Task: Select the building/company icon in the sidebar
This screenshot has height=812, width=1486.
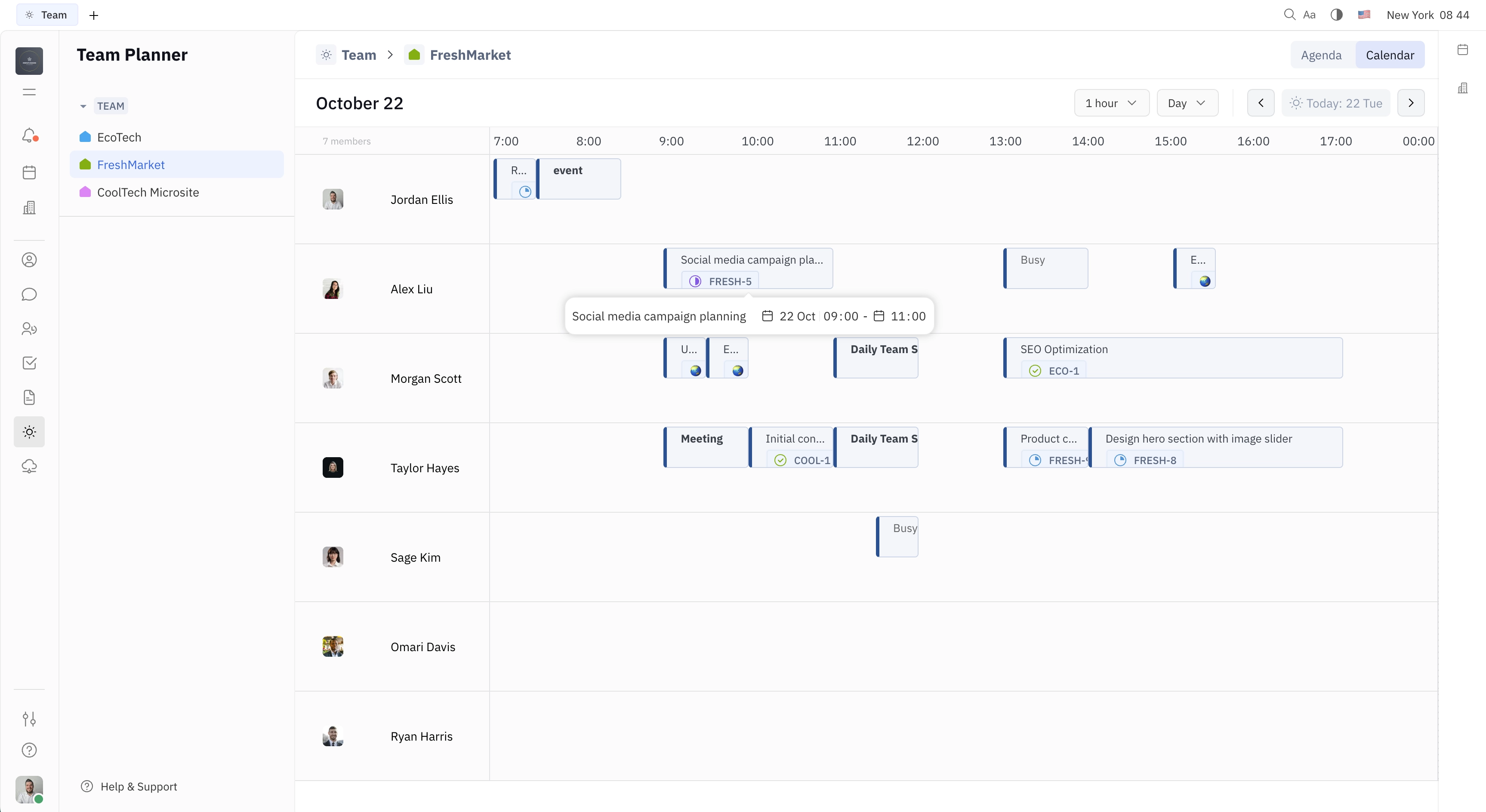Action: pos(29,208)
